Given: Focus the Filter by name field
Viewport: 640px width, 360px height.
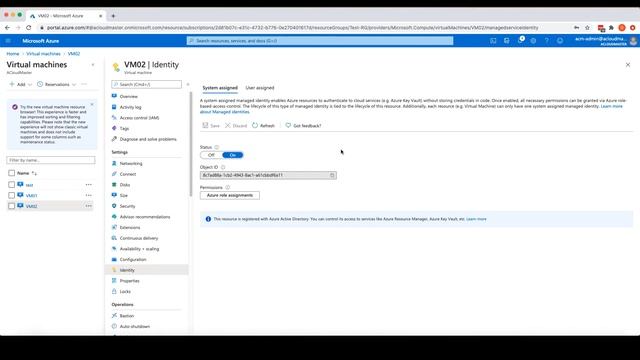Looking at the screenshot, I should point(51,160).
